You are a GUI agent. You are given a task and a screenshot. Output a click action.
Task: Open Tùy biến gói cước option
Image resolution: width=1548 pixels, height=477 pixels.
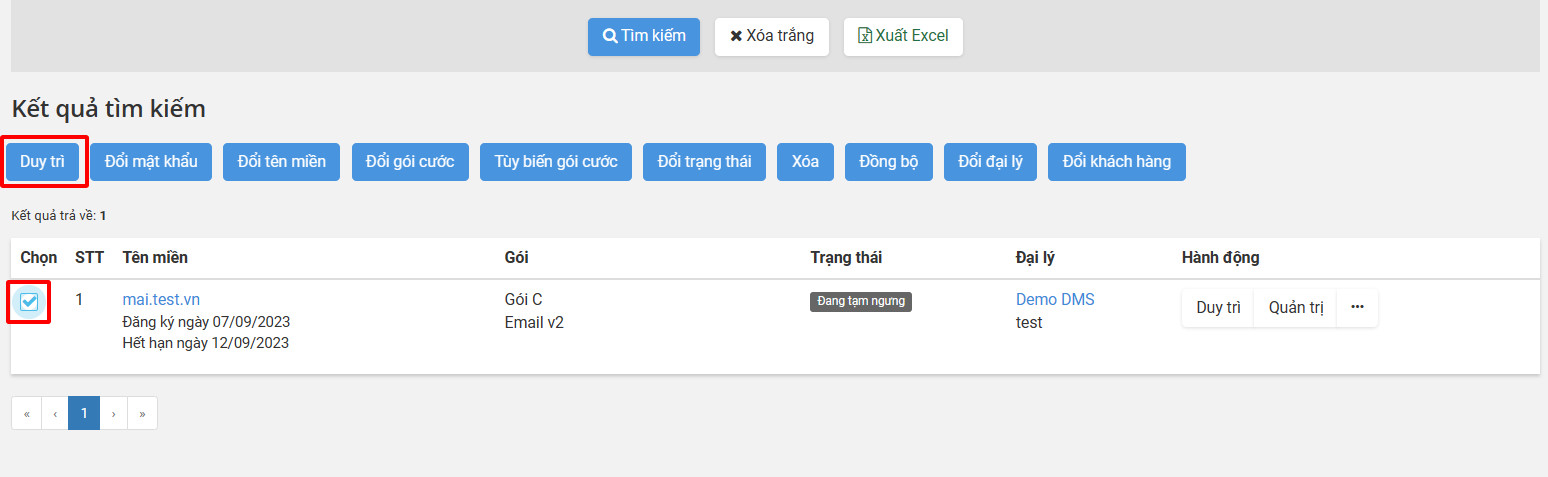click(556, 162)
